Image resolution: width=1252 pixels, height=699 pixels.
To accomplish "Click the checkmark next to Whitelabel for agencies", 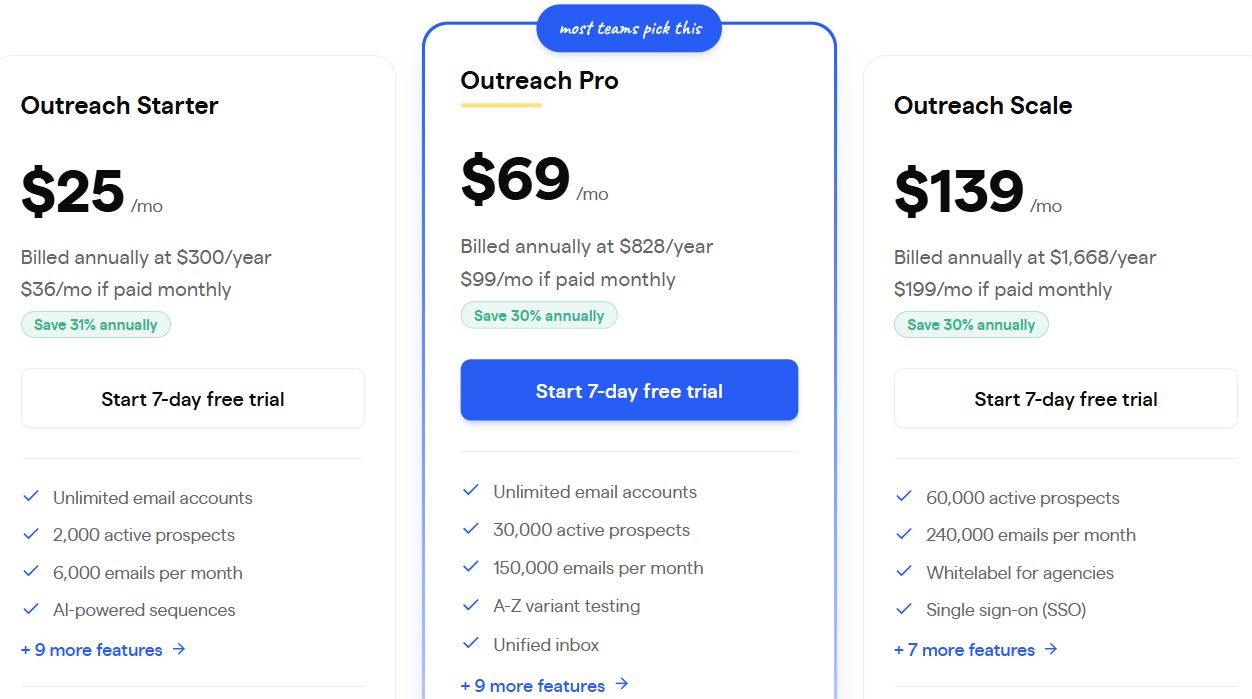I will 904,572.
